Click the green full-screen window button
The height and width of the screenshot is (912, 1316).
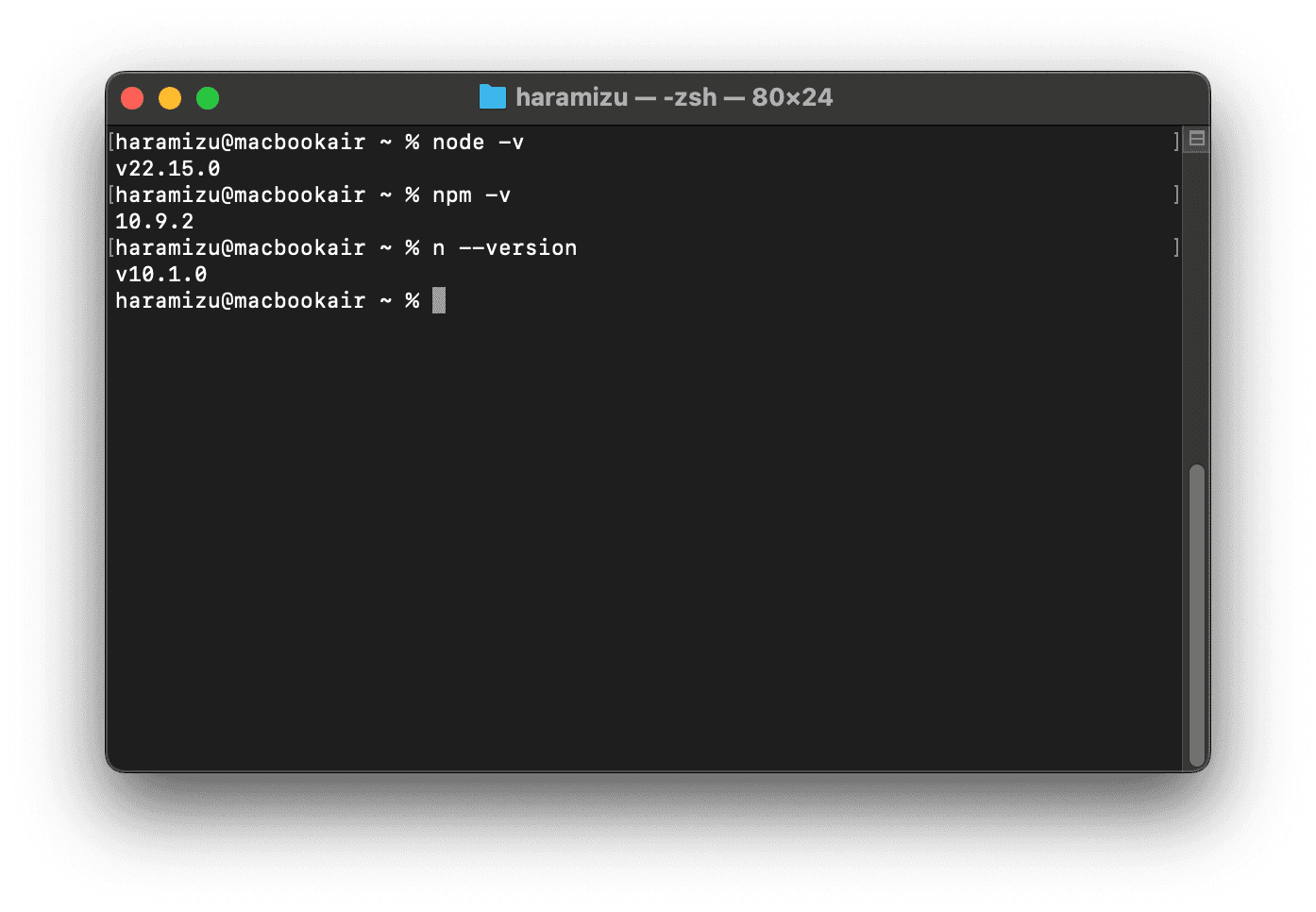coord(208,98)
